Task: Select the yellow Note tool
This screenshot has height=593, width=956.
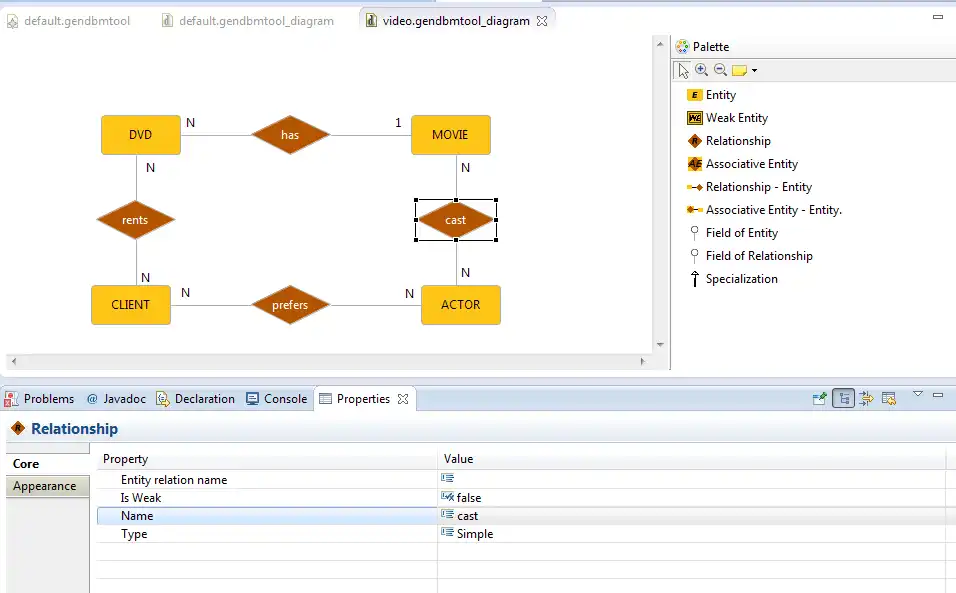Action: [739, 71]
